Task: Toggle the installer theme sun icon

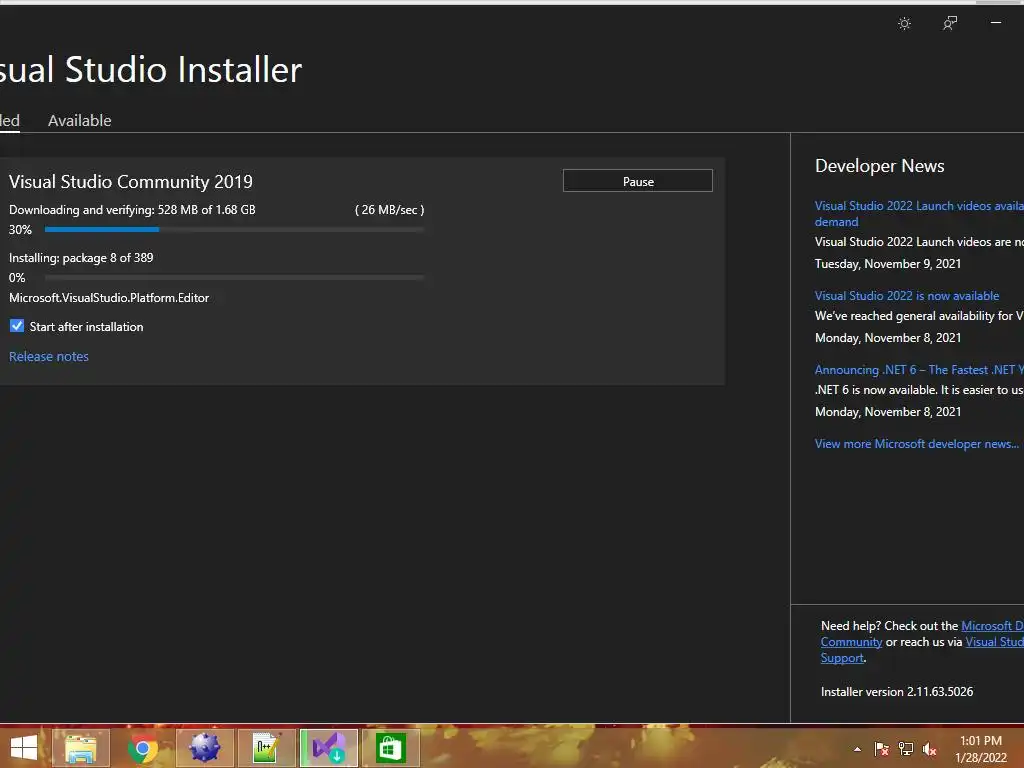Action: point(904,24)
